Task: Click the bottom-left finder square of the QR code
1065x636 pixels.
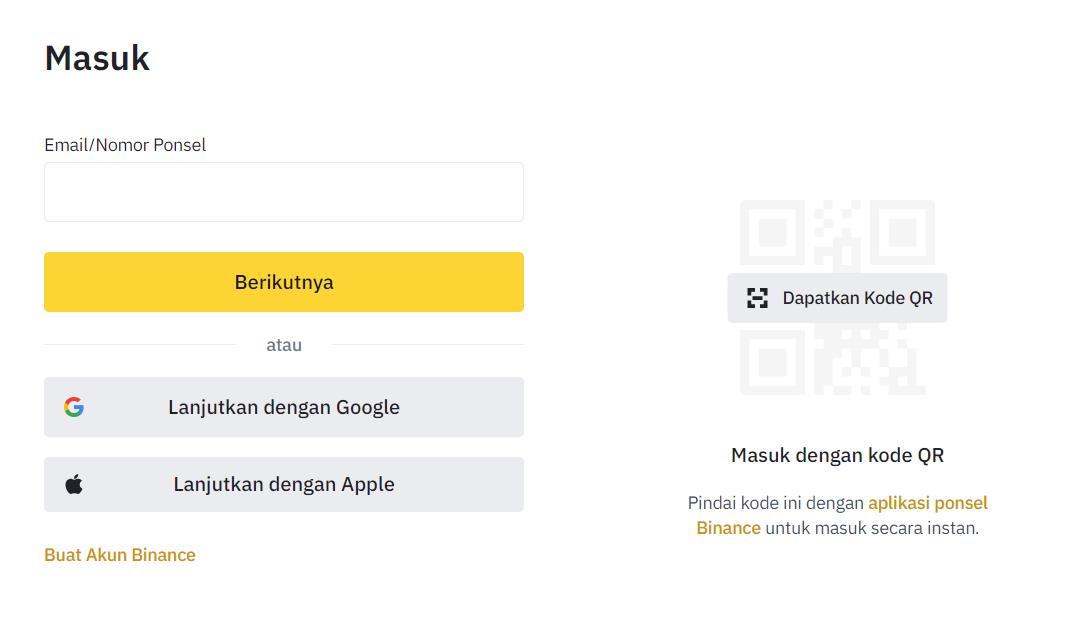Action: pos(772,362)
